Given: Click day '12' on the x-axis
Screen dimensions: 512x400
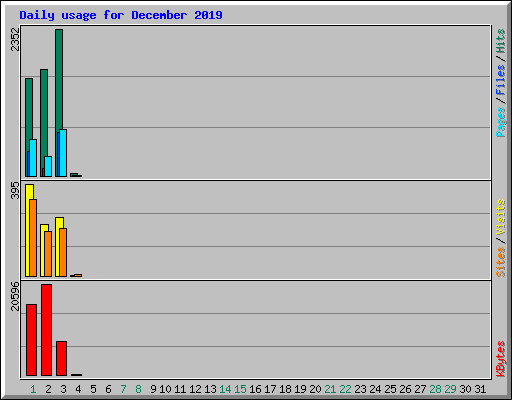Looking at the screenshot, I should (x=195, y=389).
